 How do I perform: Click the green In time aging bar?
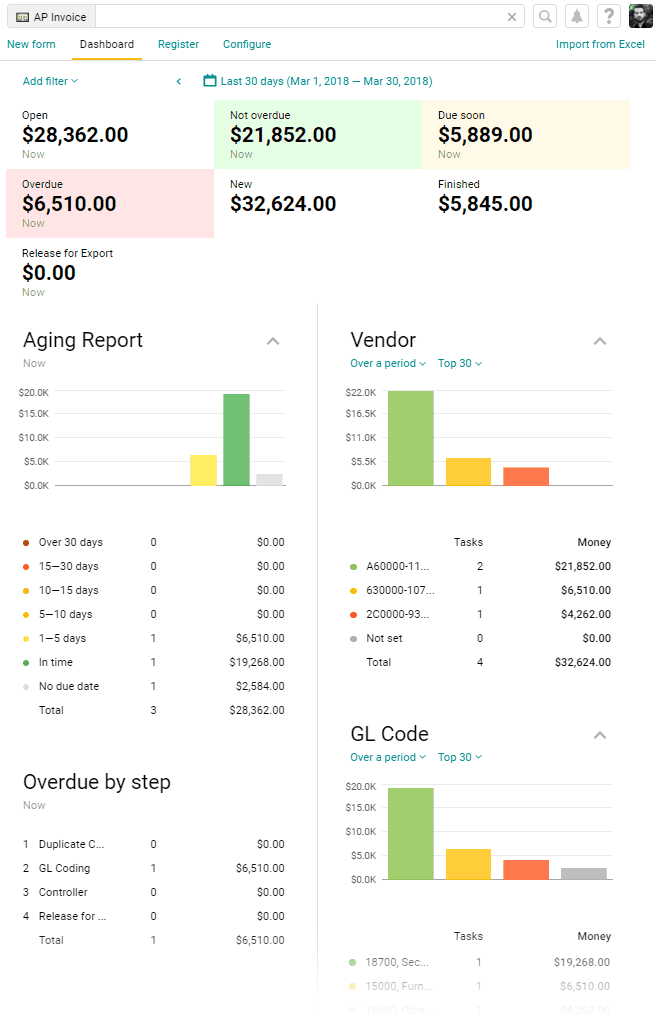(x=236, y=440)
